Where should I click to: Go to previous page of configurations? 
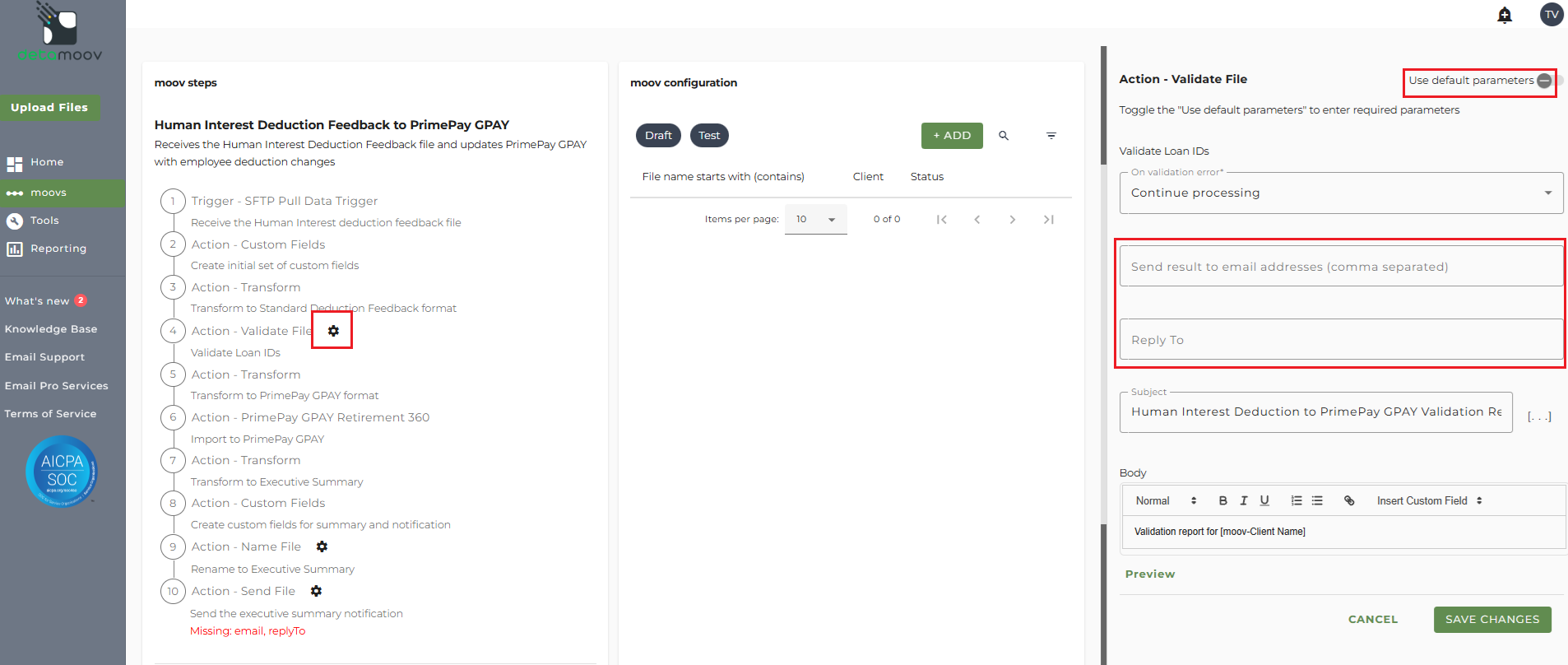[x=977, y=220]
